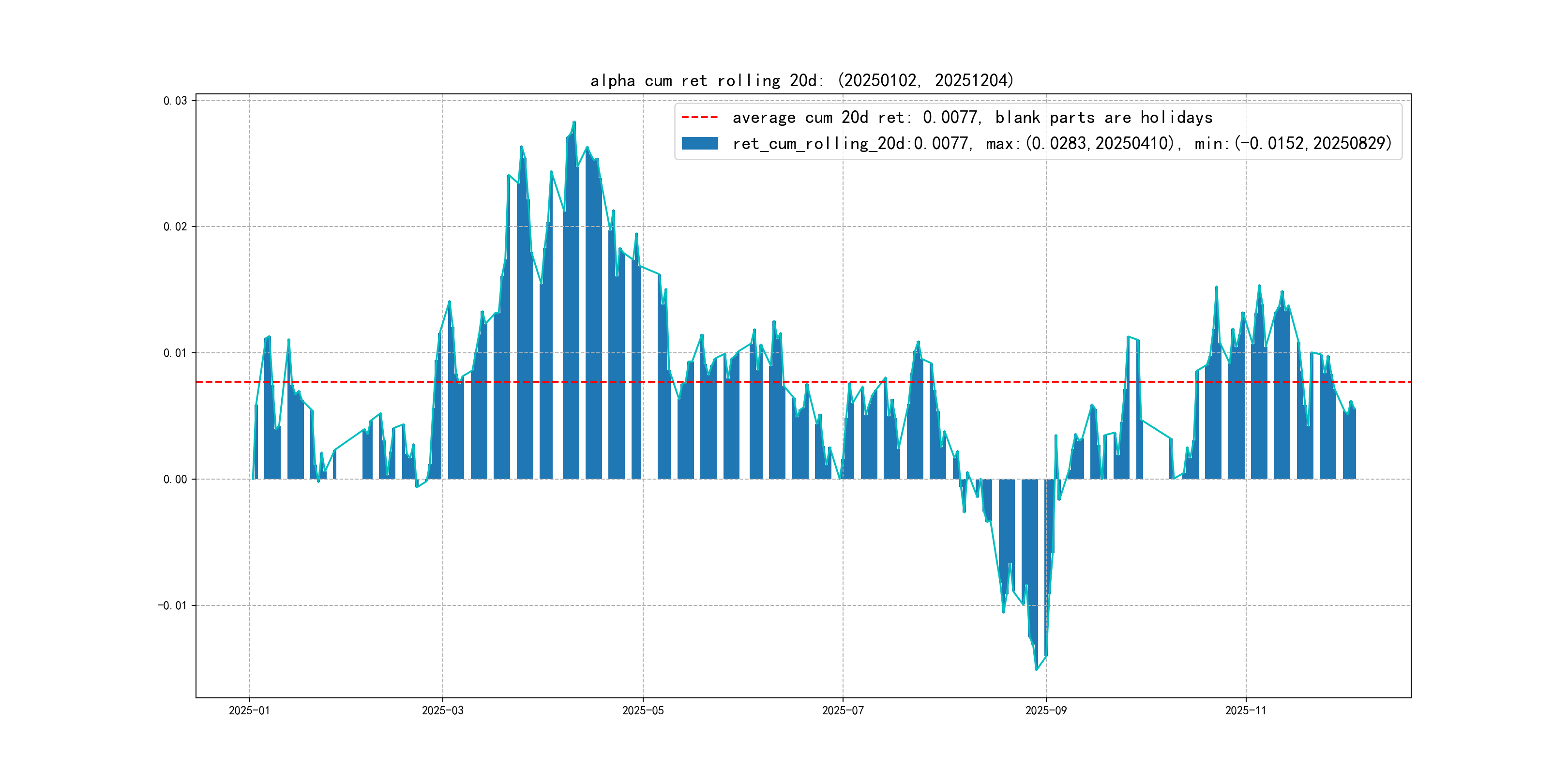Click the 0.01 y-axis tick label
Viewport: 1568px width, 784px height.
pyautogui.click(x=175, y=353)
